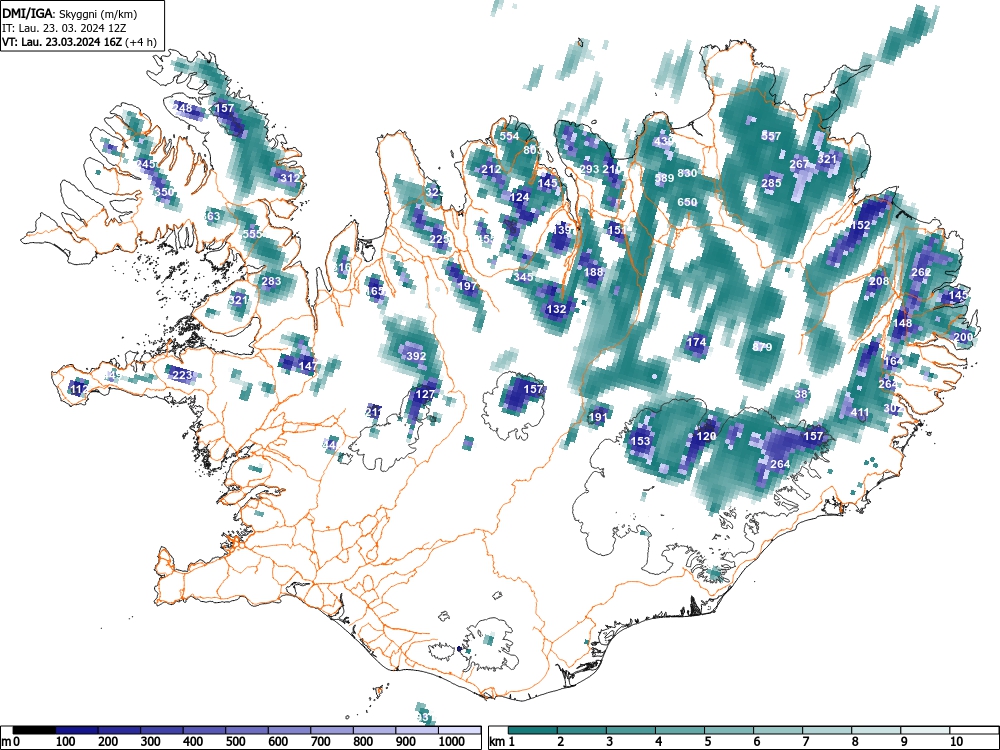This screenshot has height=750, width=1000.
Task: Click the 4–5 km teal legend swatch
Action: pos(680,730)
